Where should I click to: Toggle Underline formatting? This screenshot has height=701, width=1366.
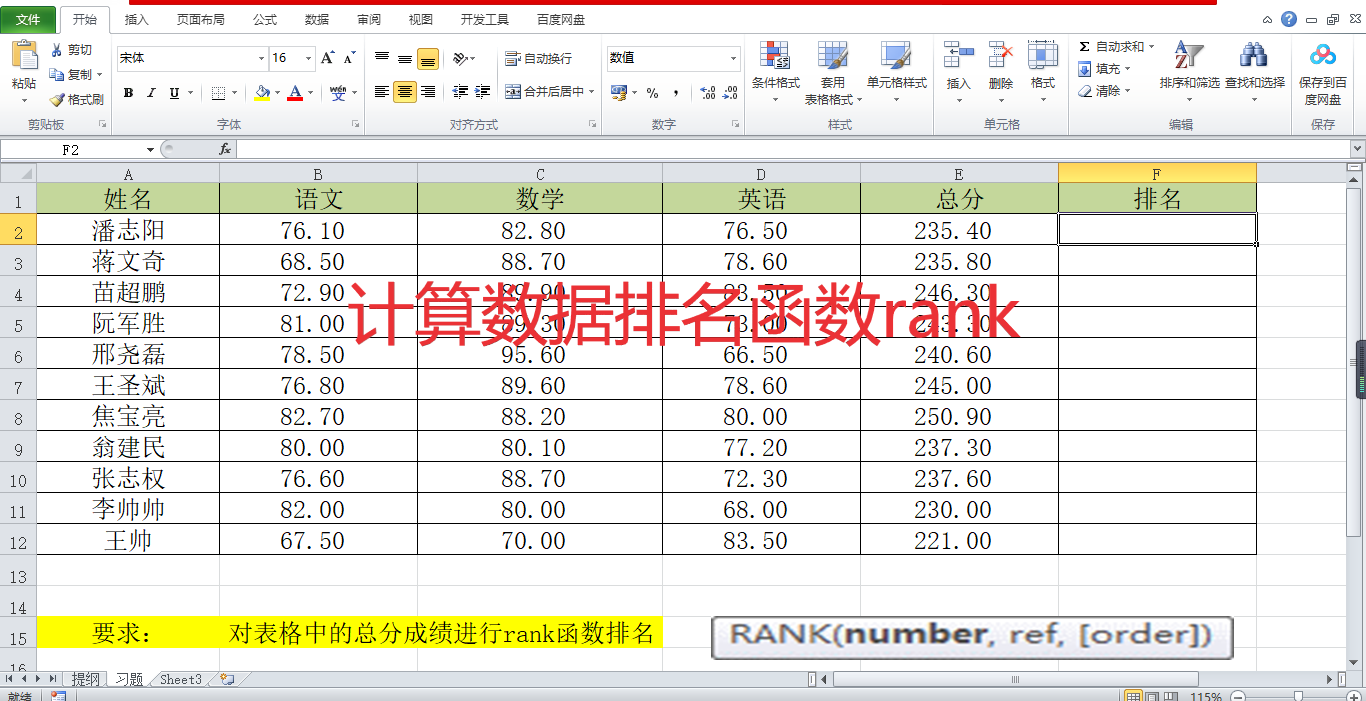click(174, 93)
